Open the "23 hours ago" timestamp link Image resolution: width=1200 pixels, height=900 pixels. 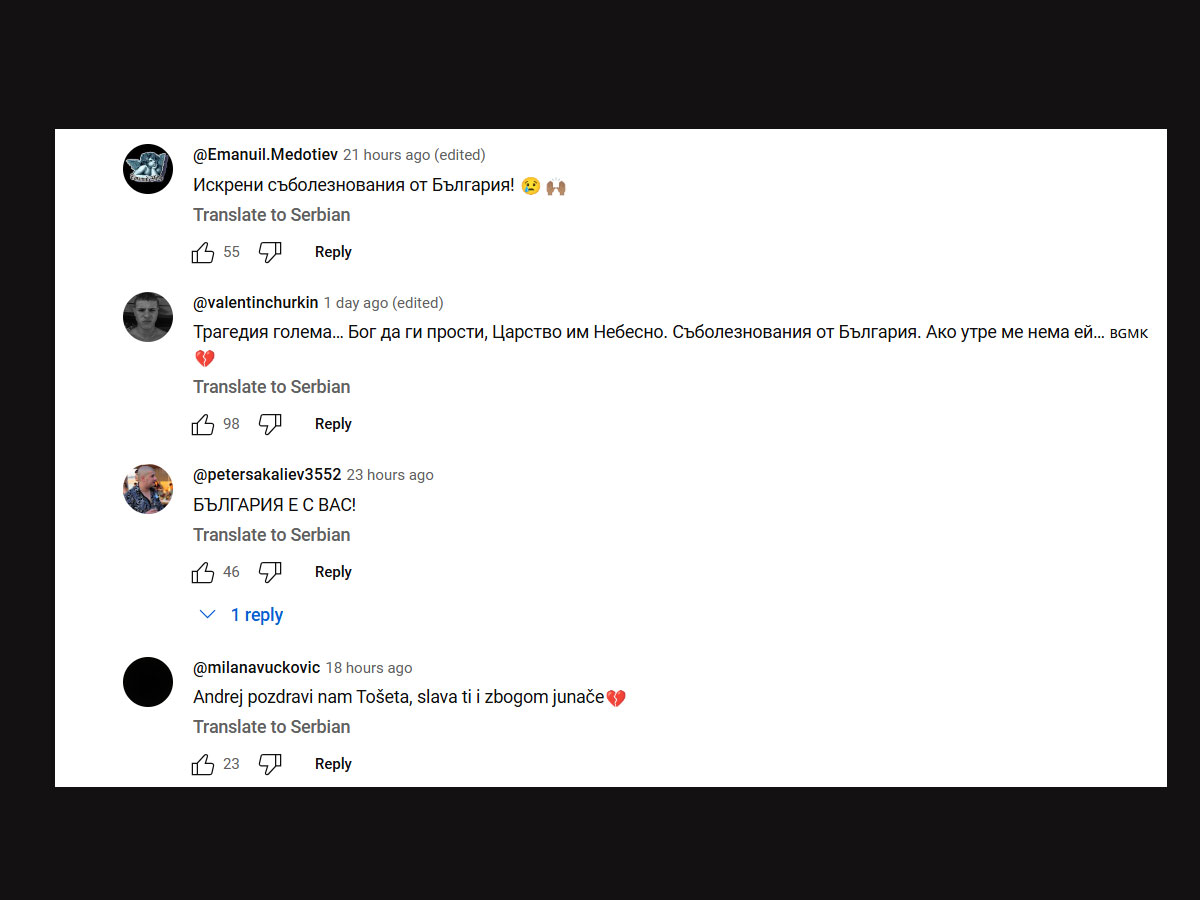click(x=390, y=475)
